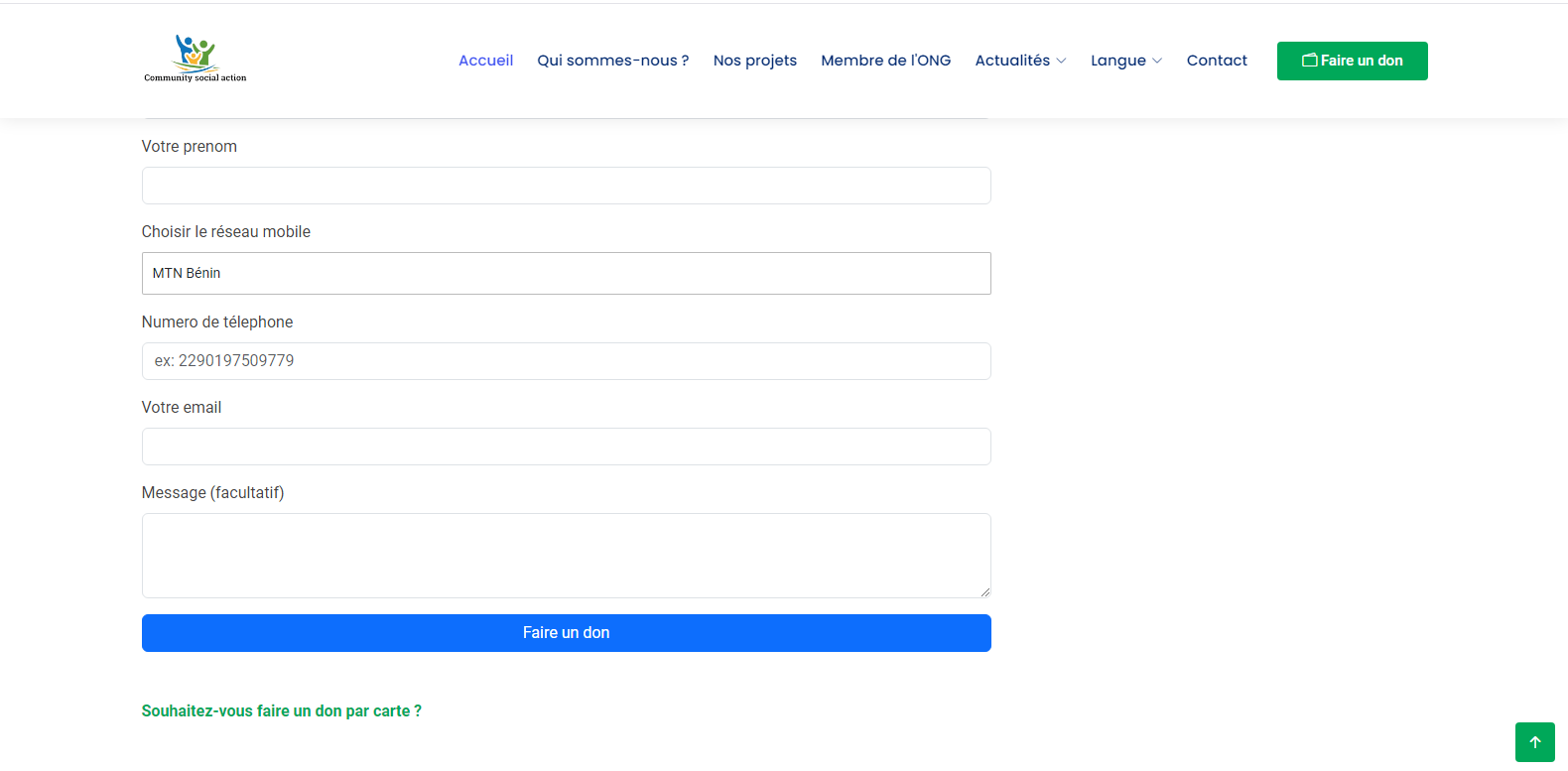
Task: Select the Votre email input box
Action: pyautogui.click(x=566, y=447)
